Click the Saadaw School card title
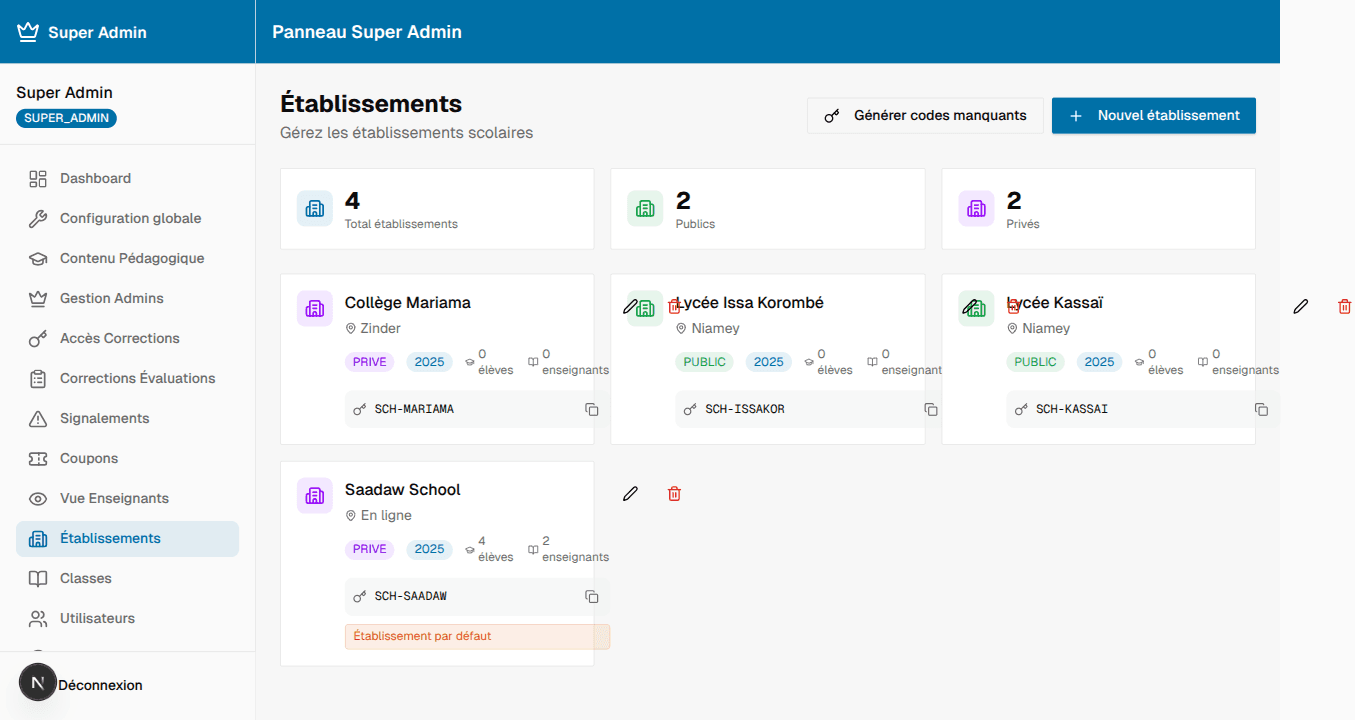The height and width of the screenshot is (720, 1355). (402, 490)
